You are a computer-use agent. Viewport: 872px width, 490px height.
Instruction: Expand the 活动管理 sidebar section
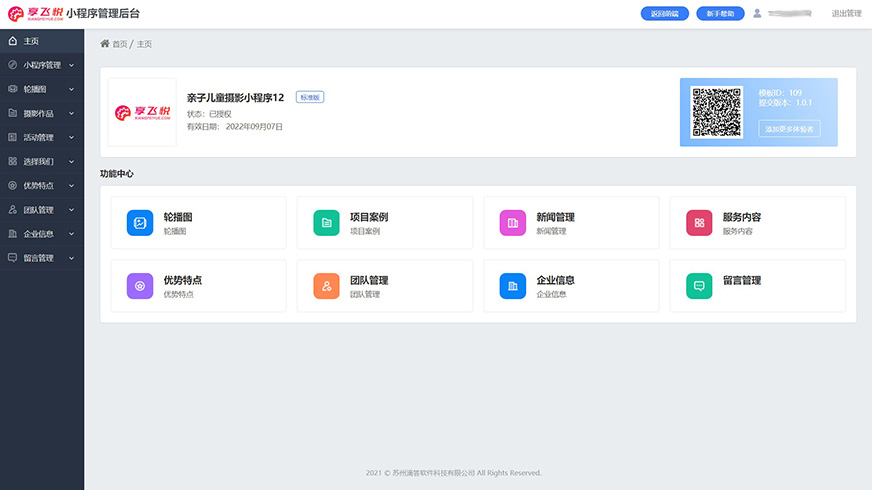(42, 137)
